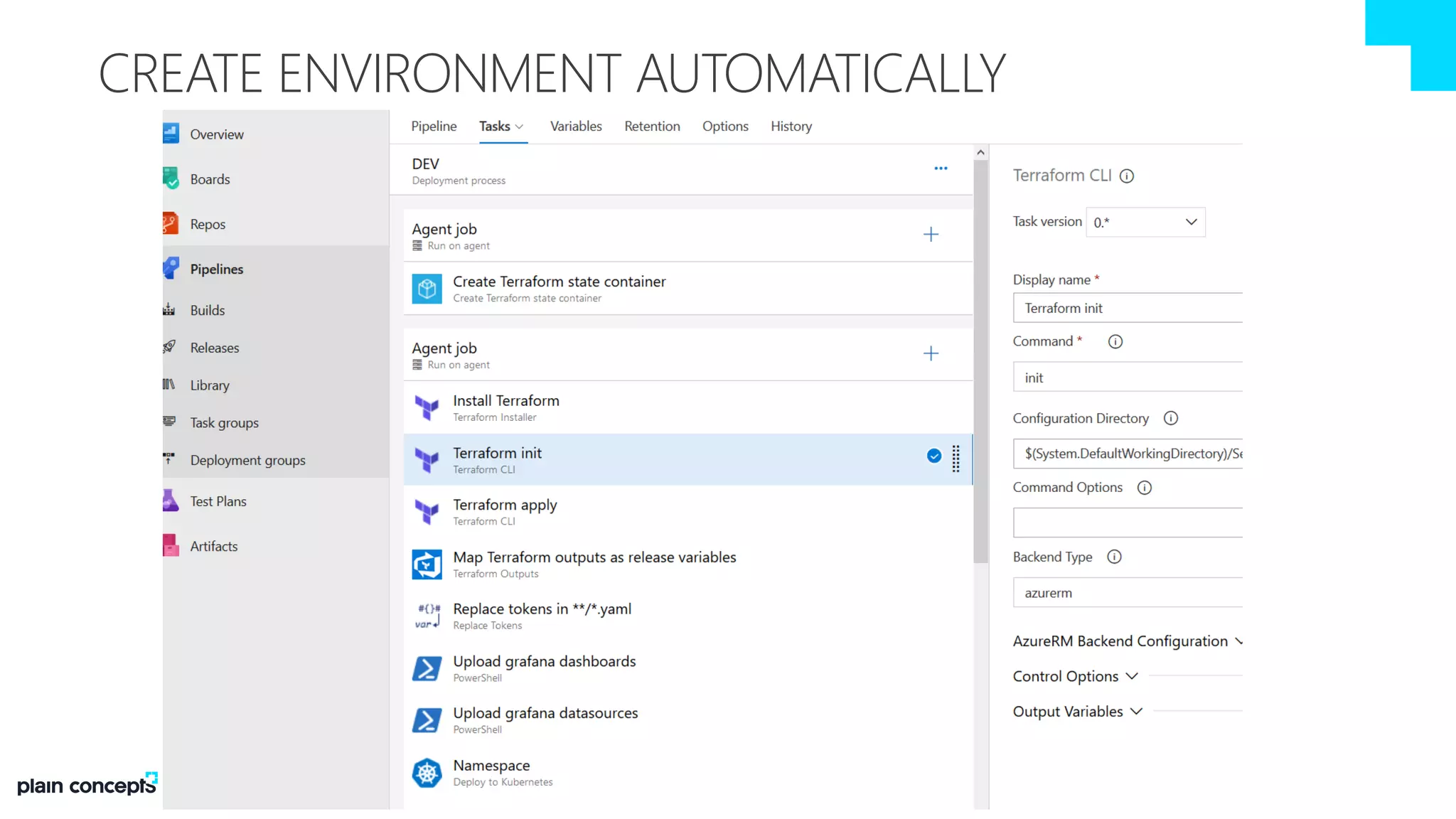Click the info icon next to Command
1456x819 pixels.
point(1115,342)
